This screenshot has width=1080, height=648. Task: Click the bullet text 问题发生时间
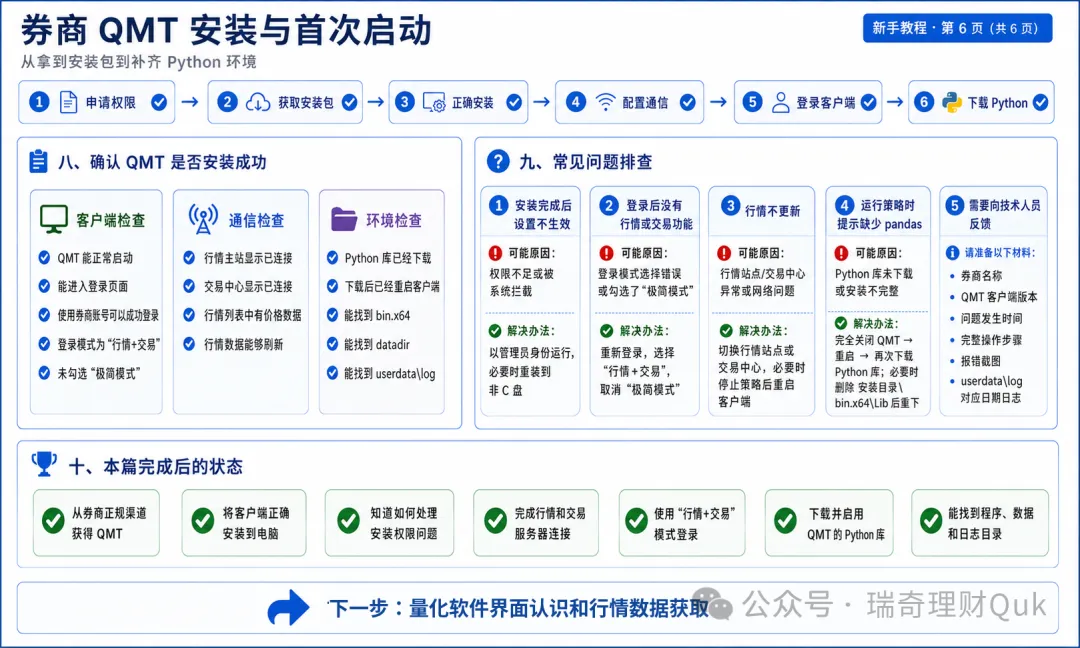(991, 318)
